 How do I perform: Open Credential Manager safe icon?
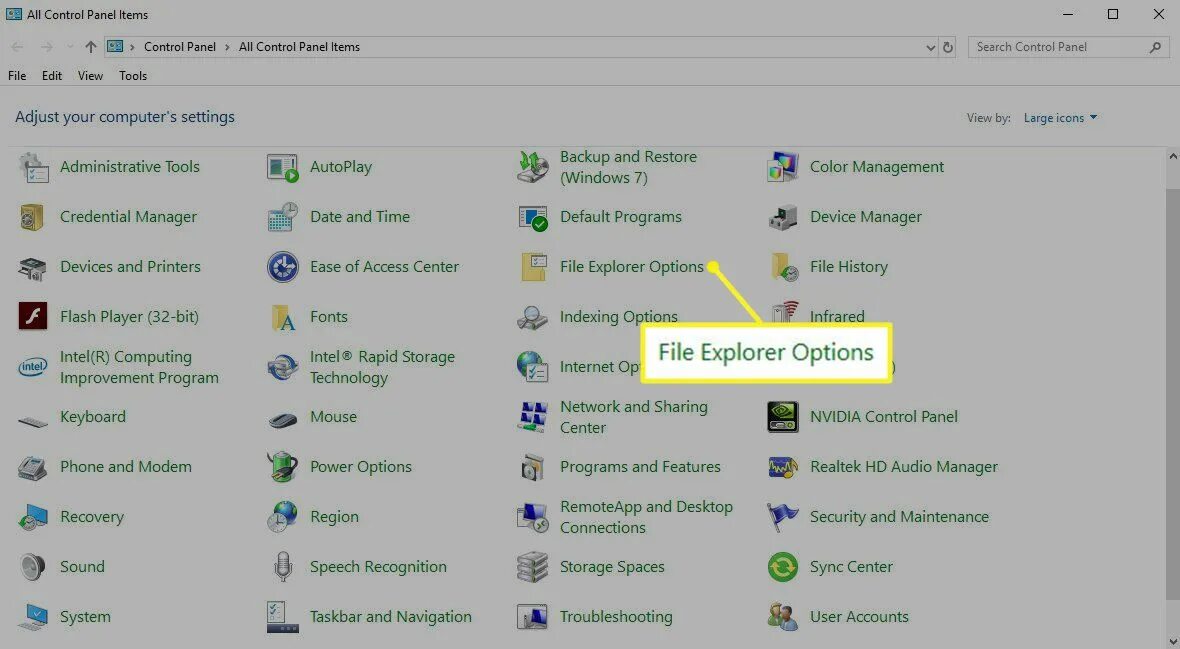point(33,217)
